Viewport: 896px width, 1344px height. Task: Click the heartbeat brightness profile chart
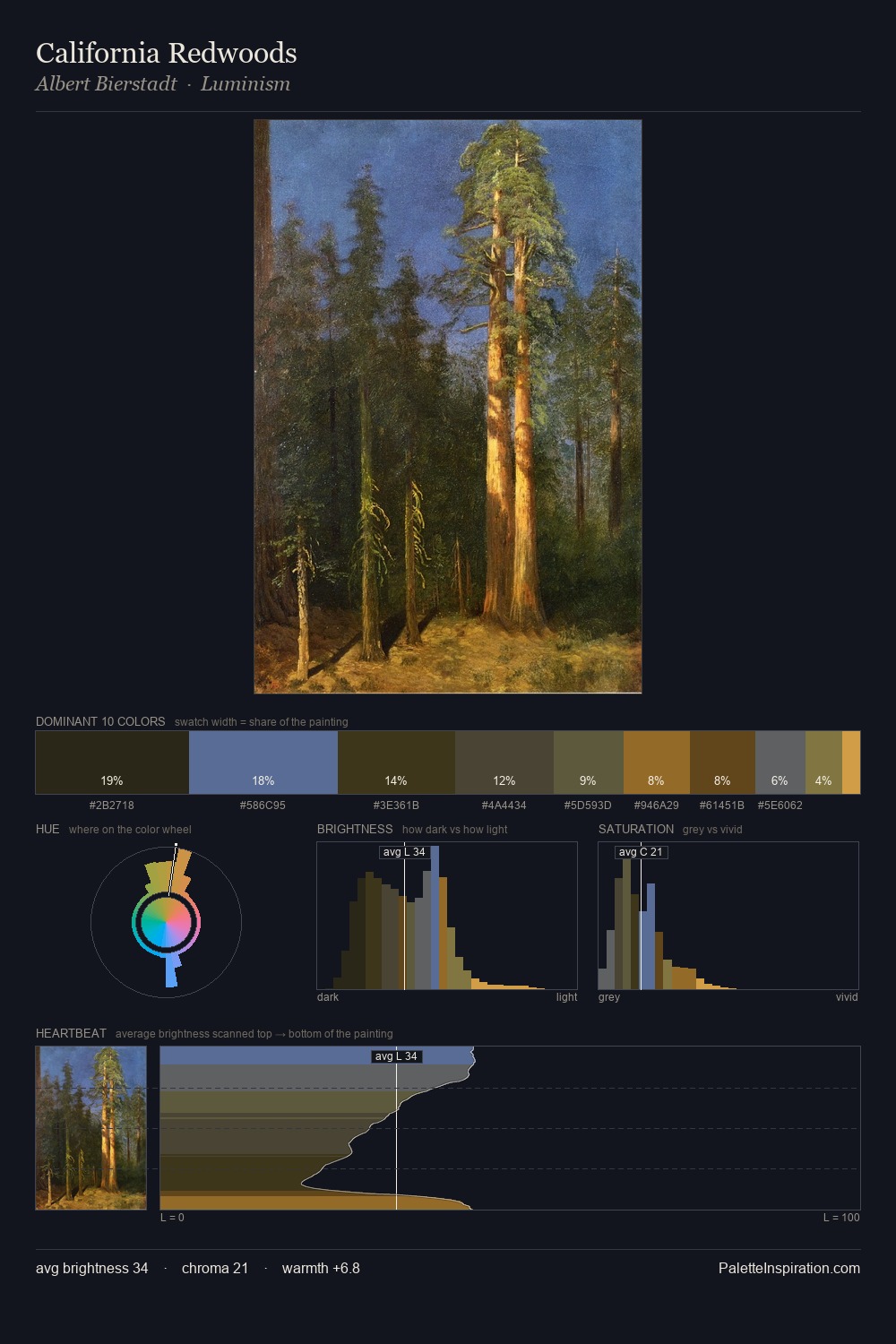[510, 1128]
